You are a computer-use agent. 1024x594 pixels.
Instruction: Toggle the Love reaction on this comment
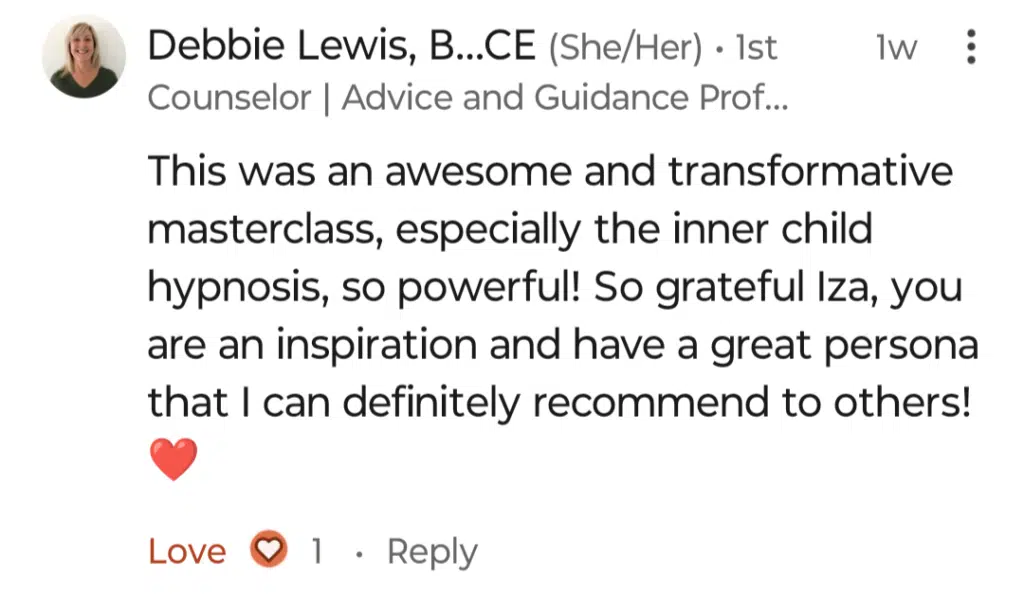(187, 551)
